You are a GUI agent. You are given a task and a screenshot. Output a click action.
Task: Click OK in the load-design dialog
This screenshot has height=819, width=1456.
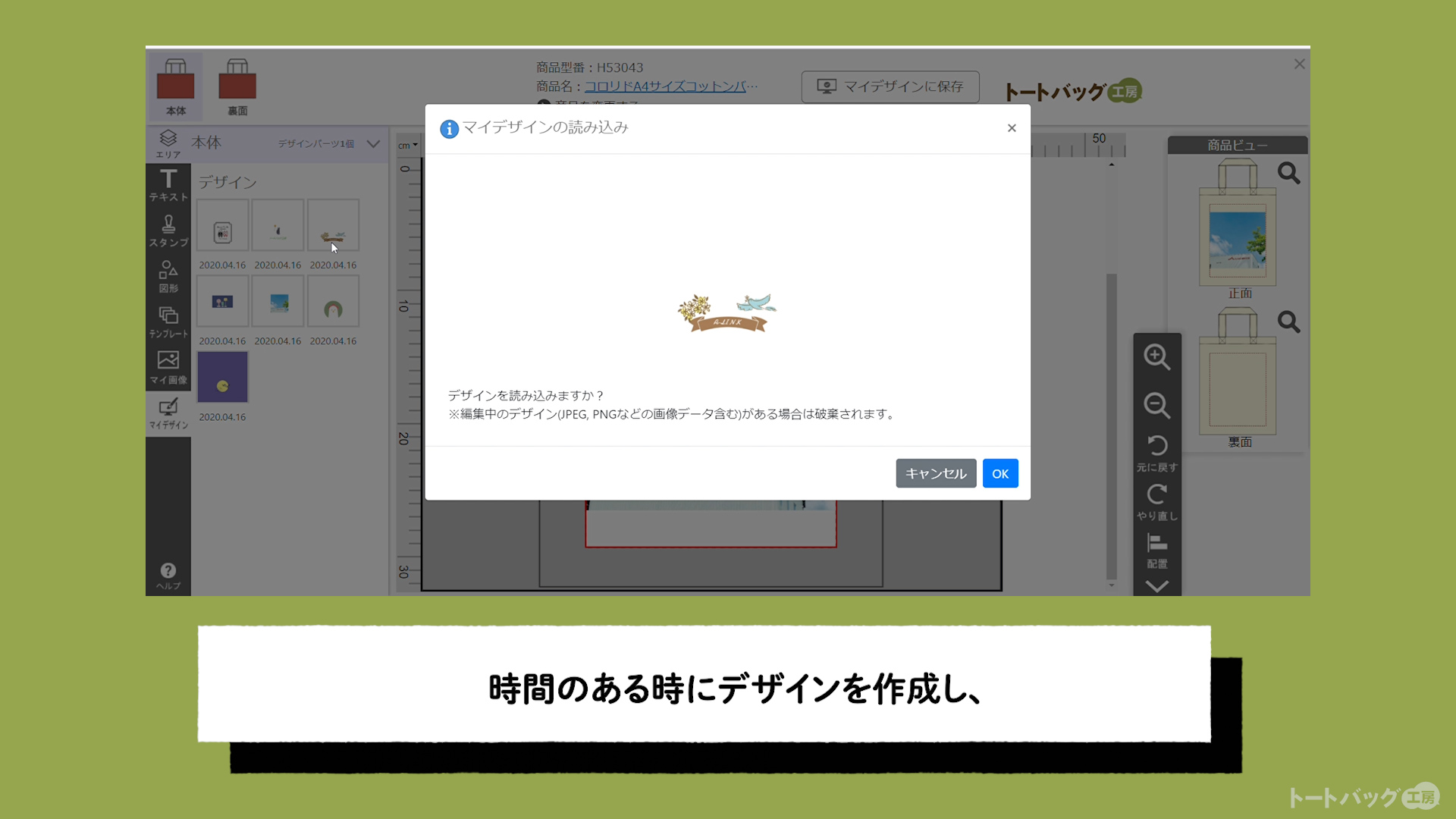coord(1000,473)
